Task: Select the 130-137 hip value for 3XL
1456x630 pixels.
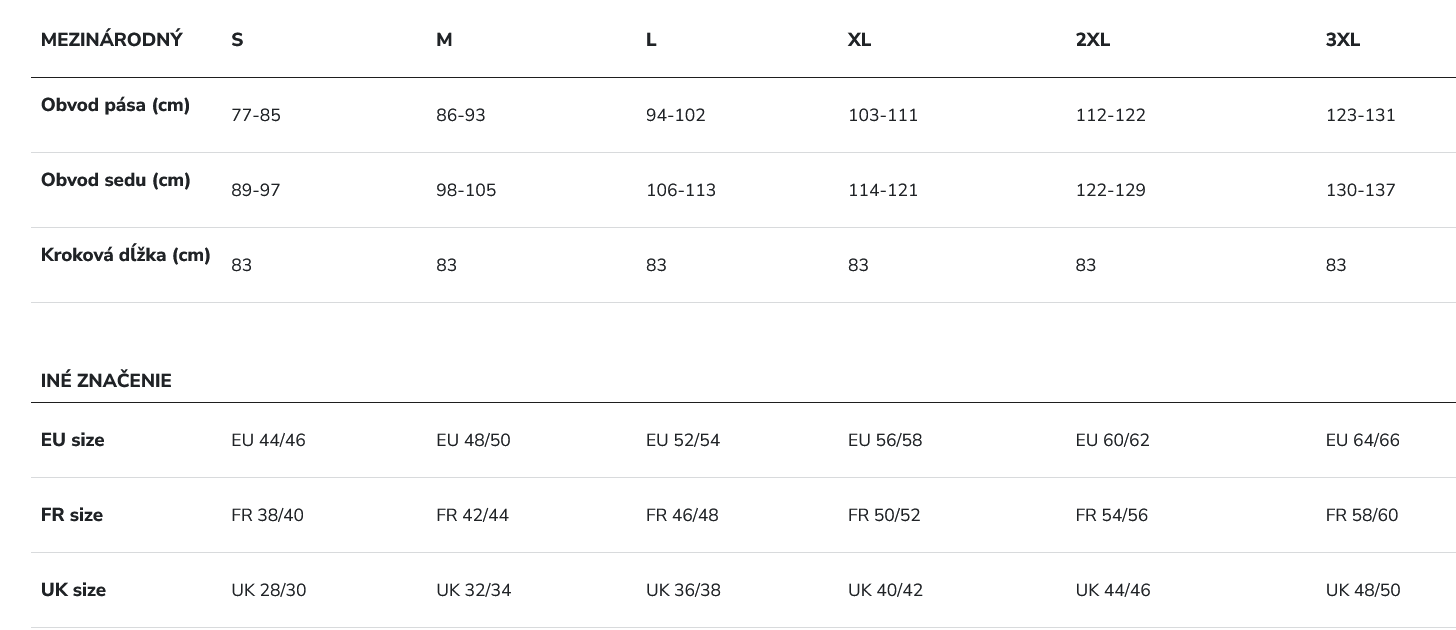Action: pos(1361,190)
